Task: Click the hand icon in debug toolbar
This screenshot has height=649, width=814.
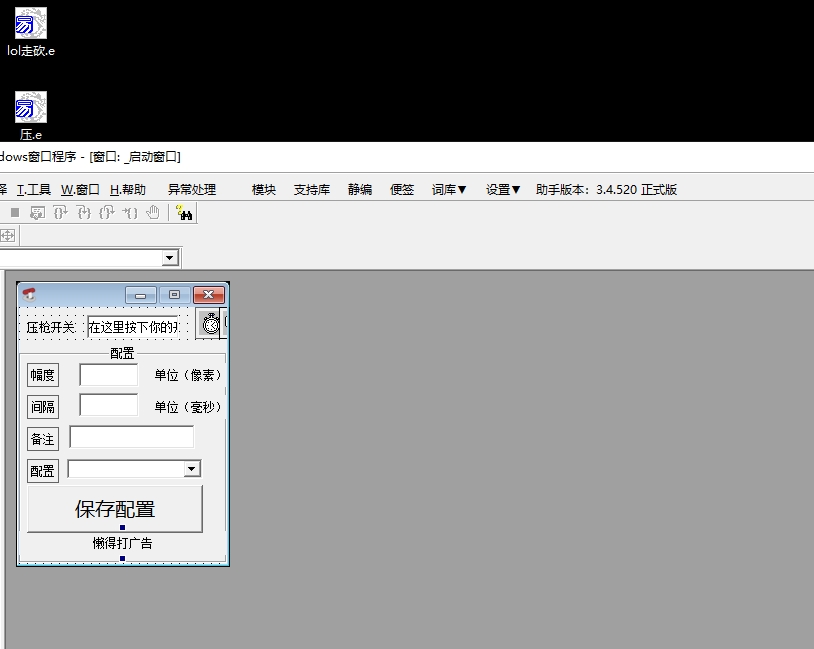Action: pyautogui.click(x=153, y=212)
